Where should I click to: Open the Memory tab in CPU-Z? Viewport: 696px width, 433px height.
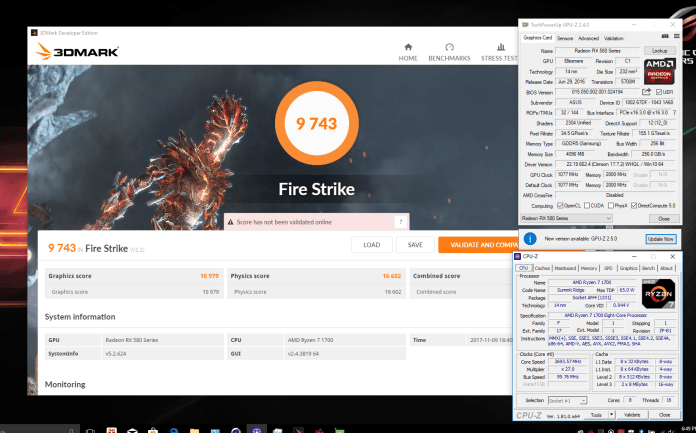[589, 268]
